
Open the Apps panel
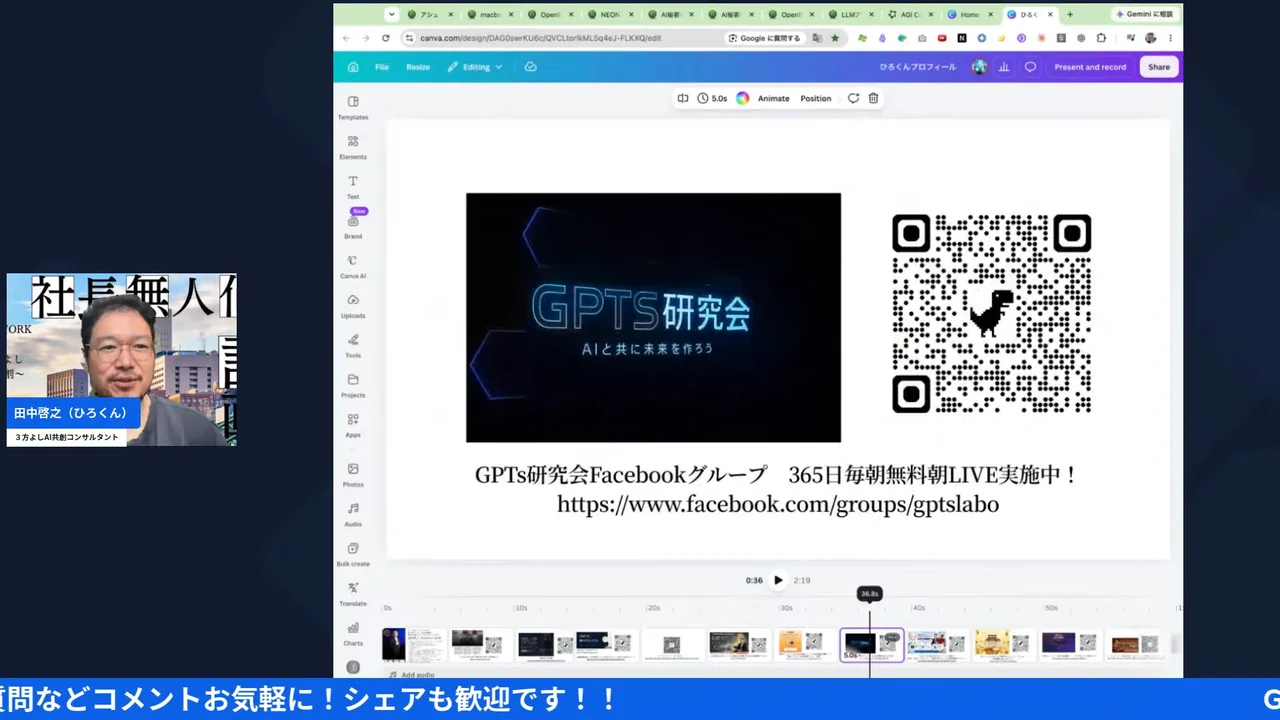(x=353, y=425)
